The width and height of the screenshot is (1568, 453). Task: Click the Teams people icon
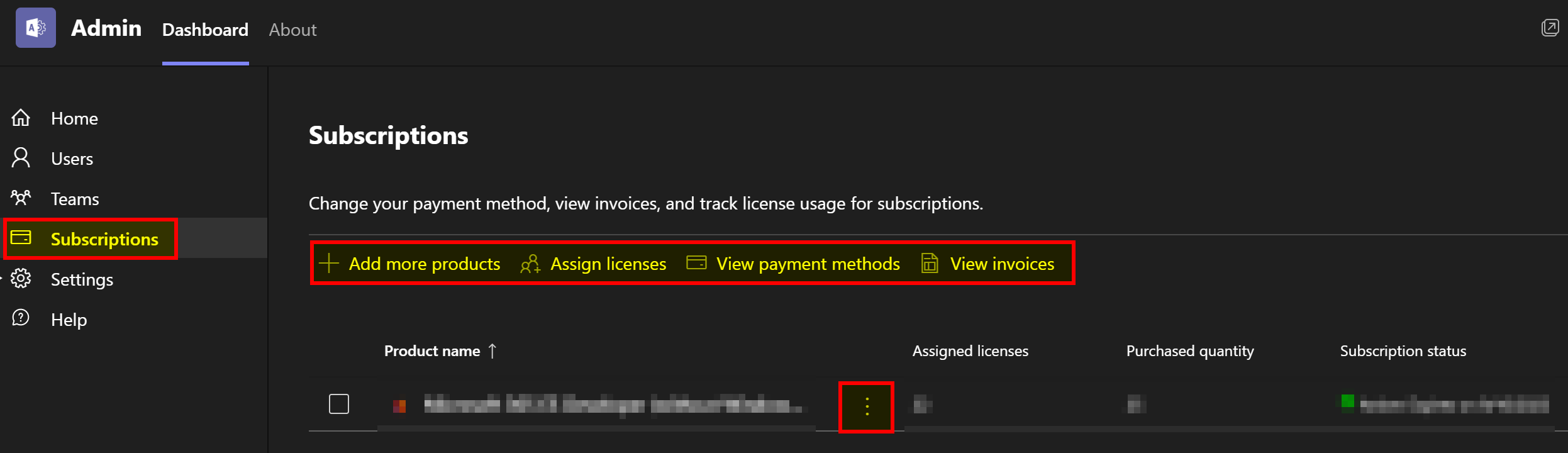(x=21, y=198)
